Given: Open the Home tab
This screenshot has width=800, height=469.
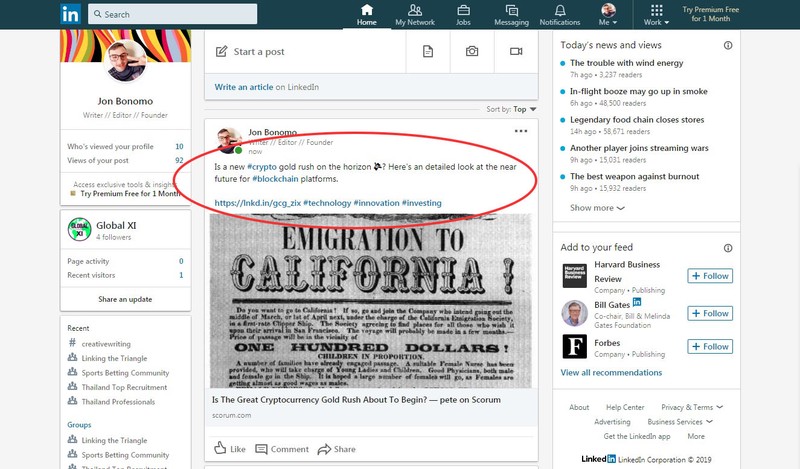Looking at the screenshot, I should coord(366,15).
